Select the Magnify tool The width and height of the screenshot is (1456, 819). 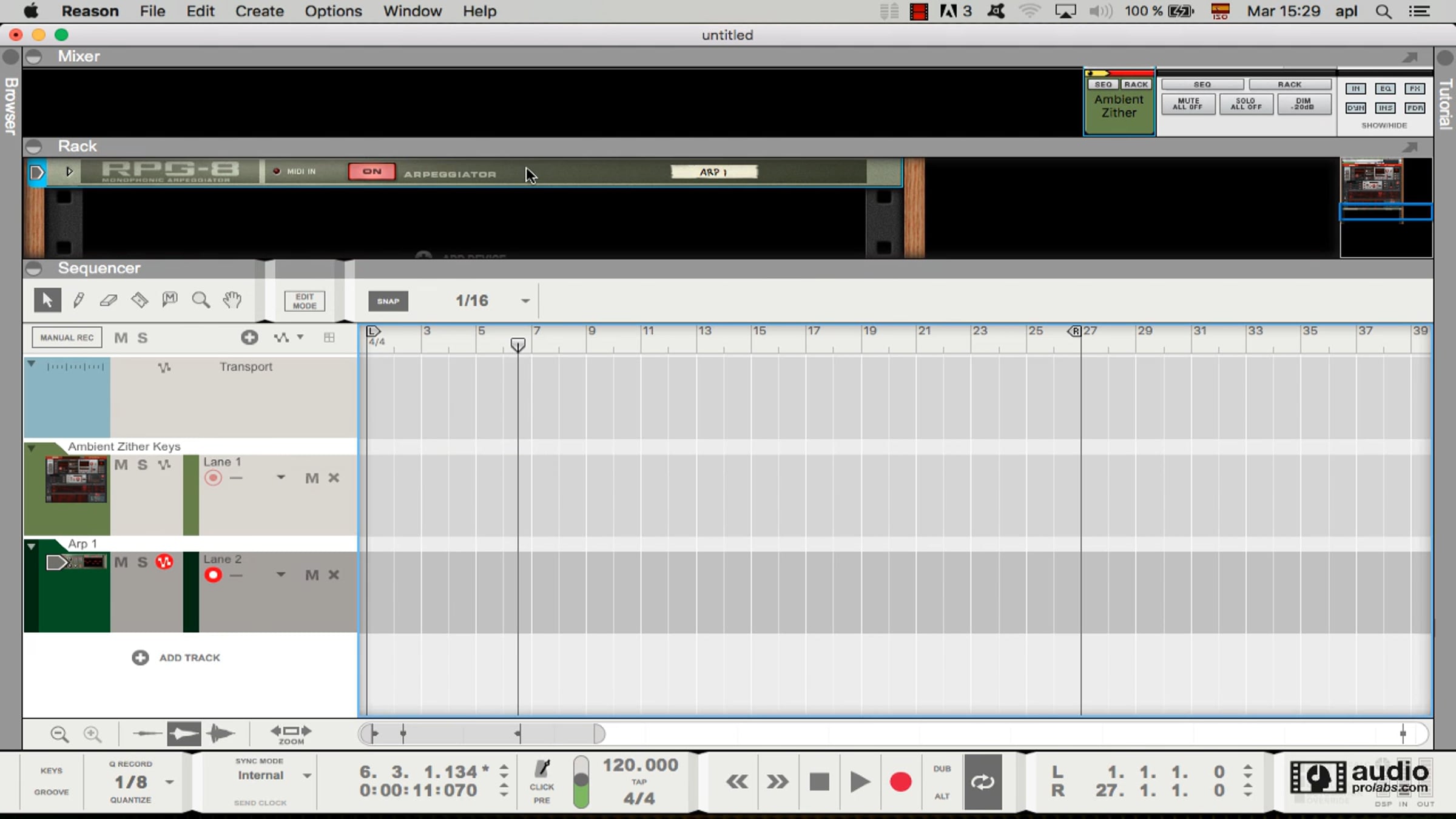click(x=201, y=300)
